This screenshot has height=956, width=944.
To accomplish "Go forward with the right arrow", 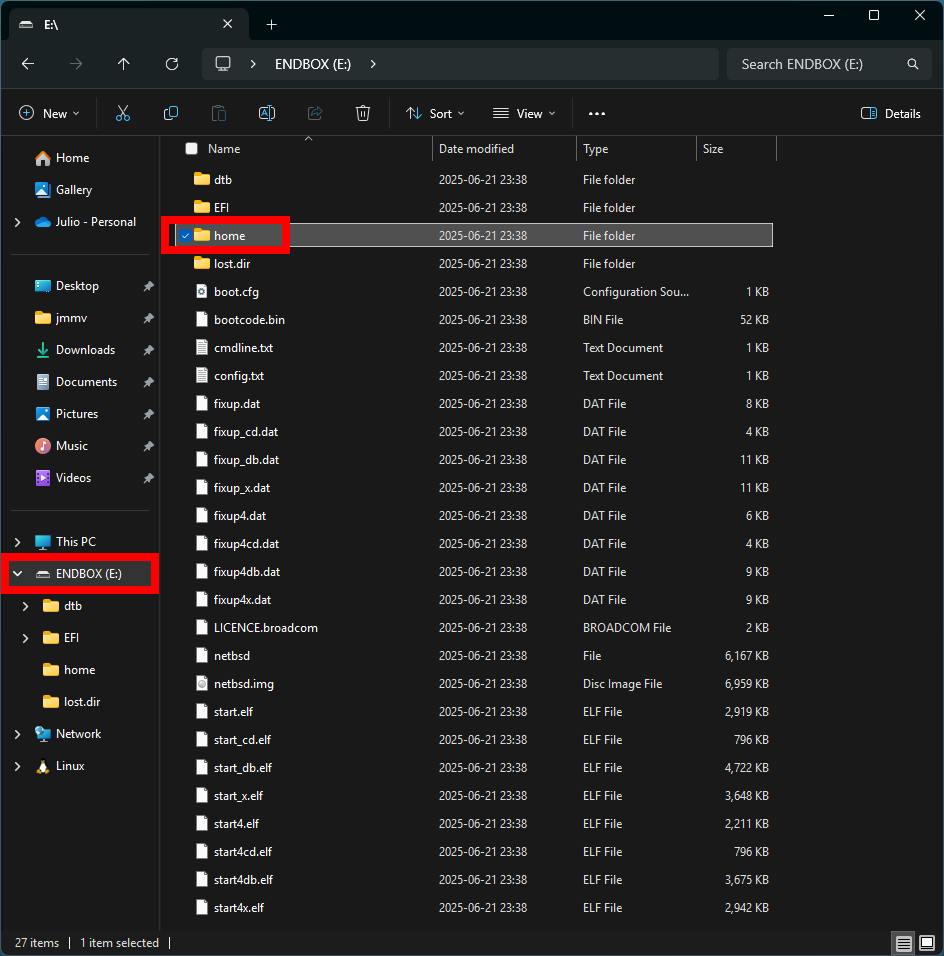I will point(76,64).
